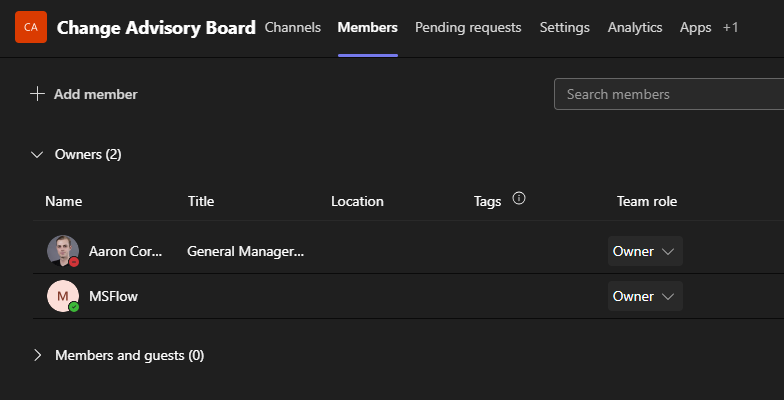The height and width of the screenshot is (400, 784).
Task: Click the MSFlow avatar icon
Action: click(x=61, y=296)
